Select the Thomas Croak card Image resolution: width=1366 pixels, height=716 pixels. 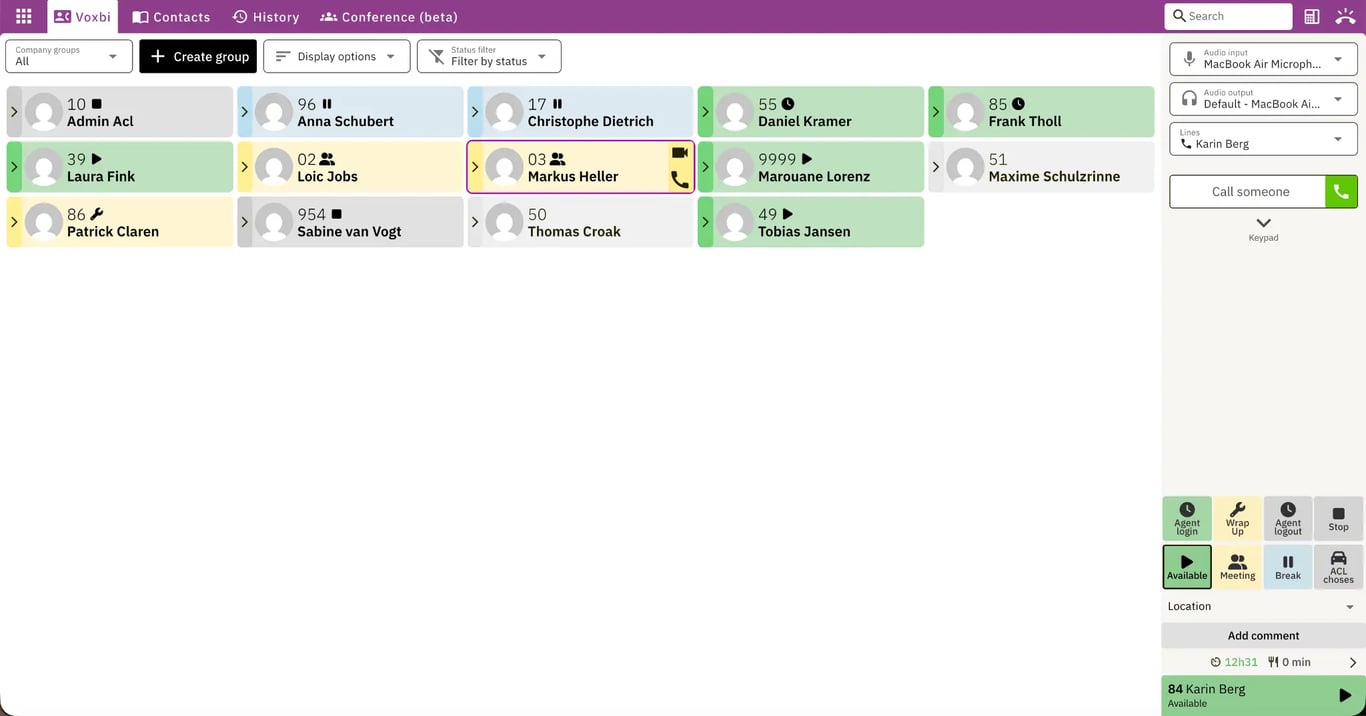580,222
